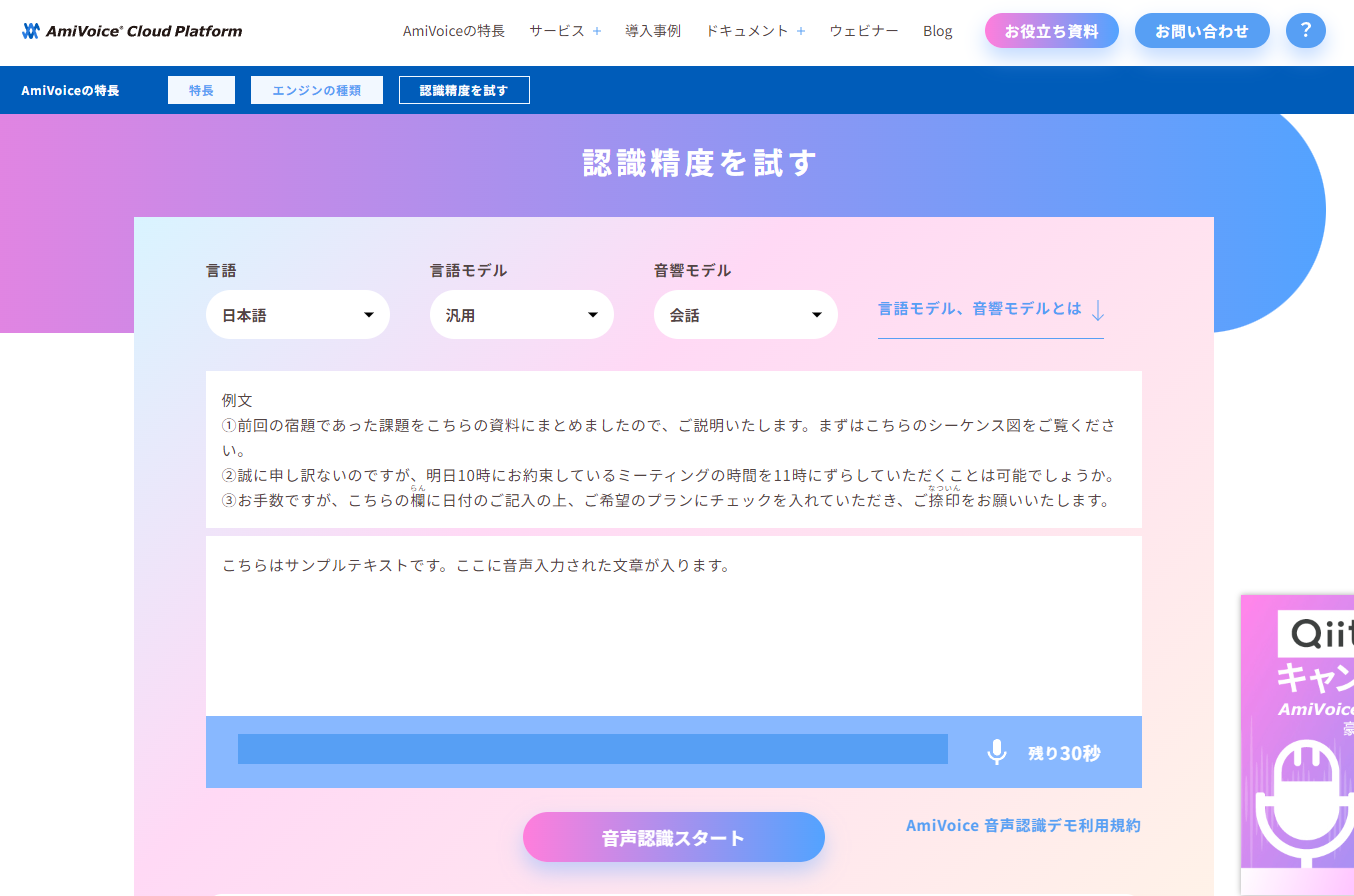1354x896 pixels.
Task: Click the plus icon next to サービス
Action: (597, 31)
